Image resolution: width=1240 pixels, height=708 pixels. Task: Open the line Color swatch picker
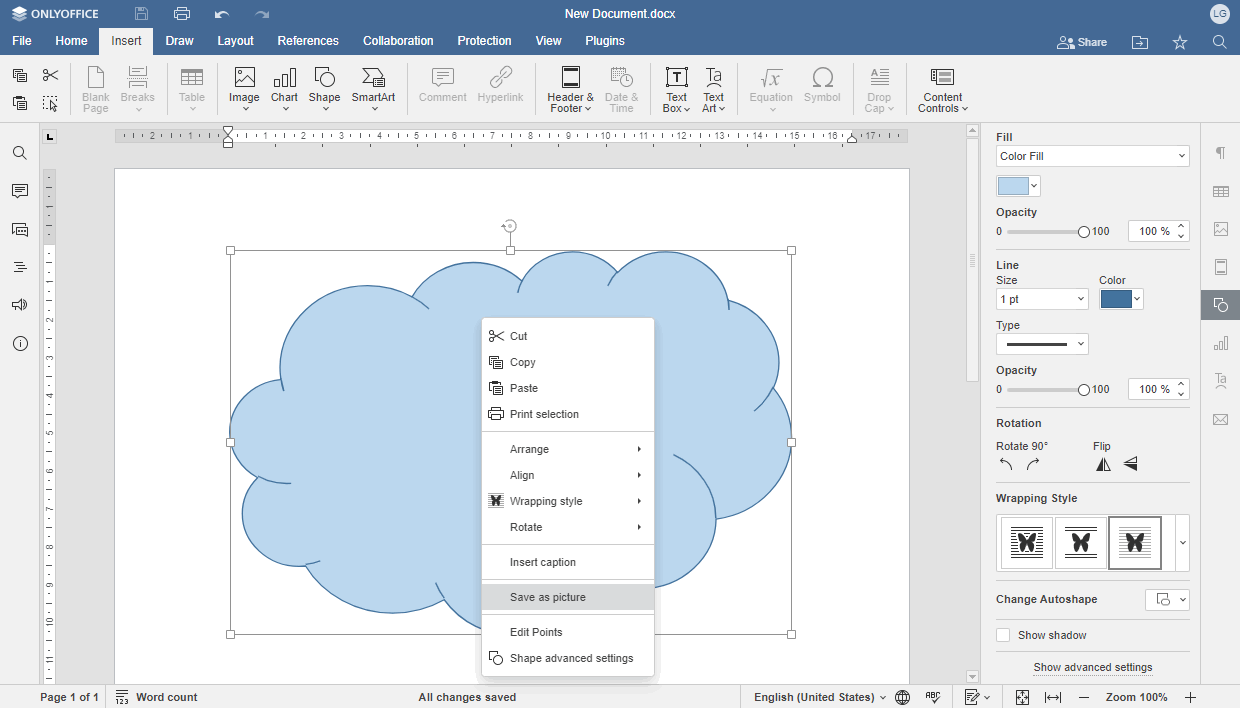[x=1121, y=298]
